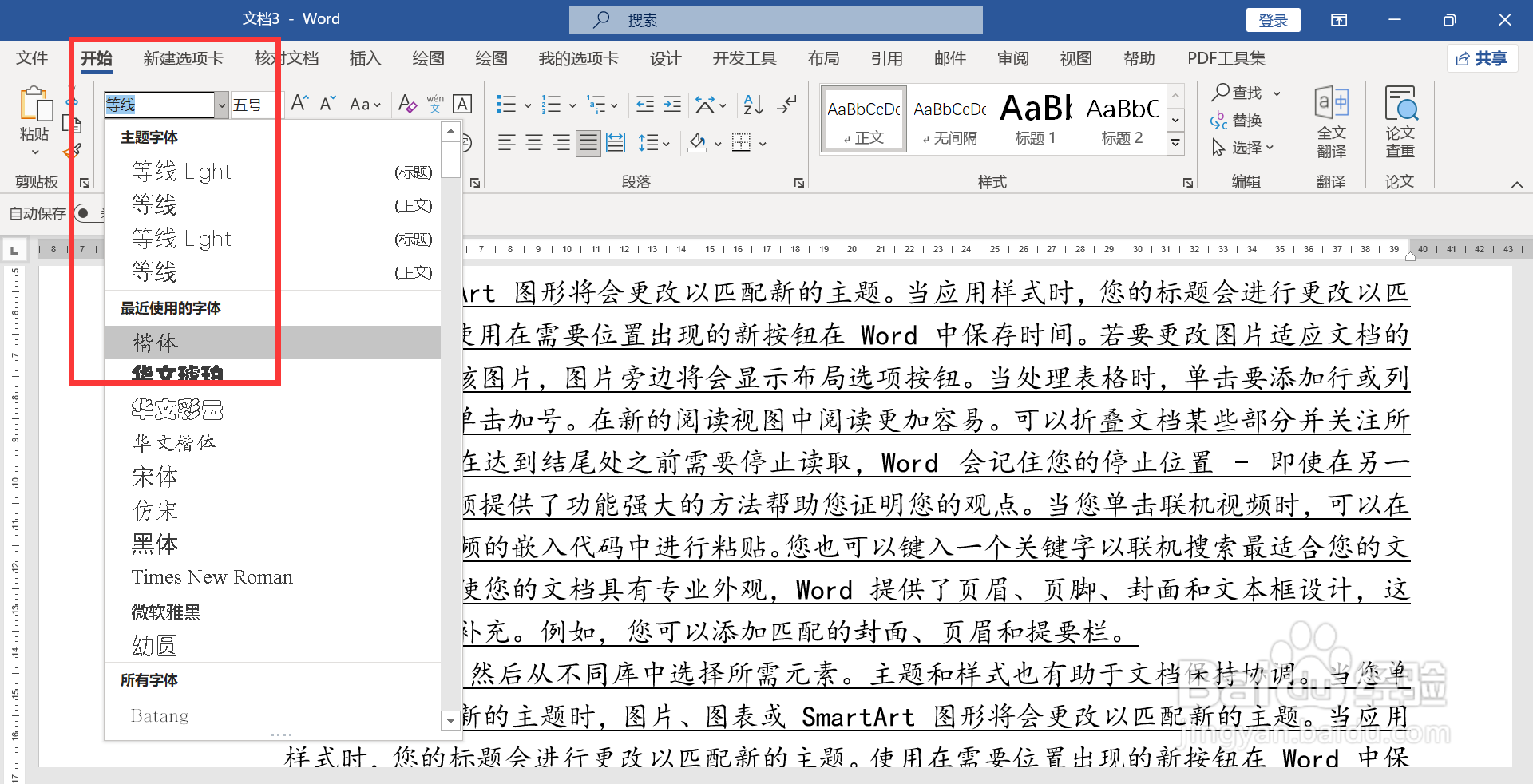
Task: Choose the 华文彩云 font
Action: [272, 410]
